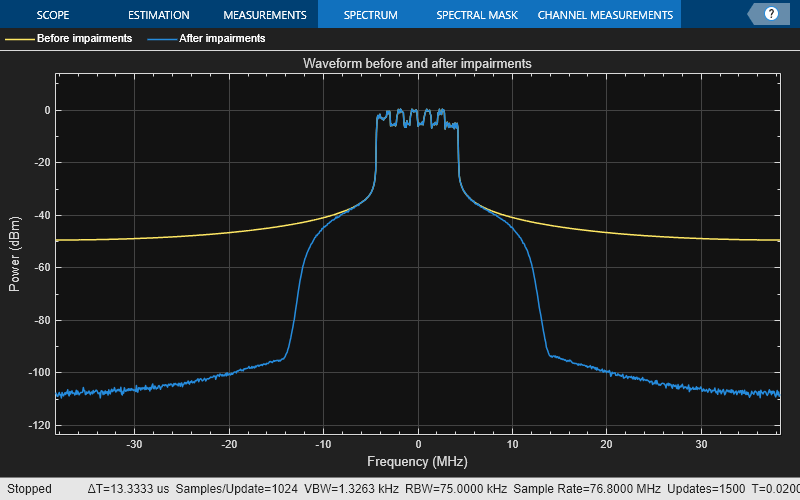Click VBW=1.3263 kHz status entry
This screenshot has width=800, height=500.
tap(351, 489)
